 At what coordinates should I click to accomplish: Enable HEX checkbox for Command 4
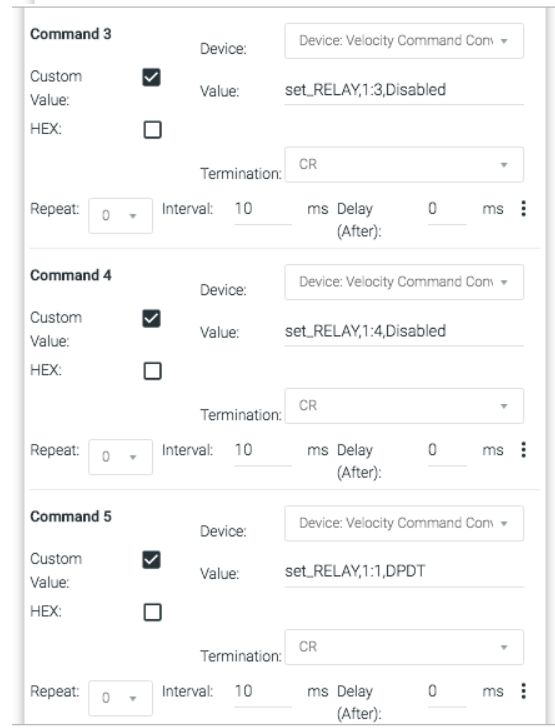point(152,371)
